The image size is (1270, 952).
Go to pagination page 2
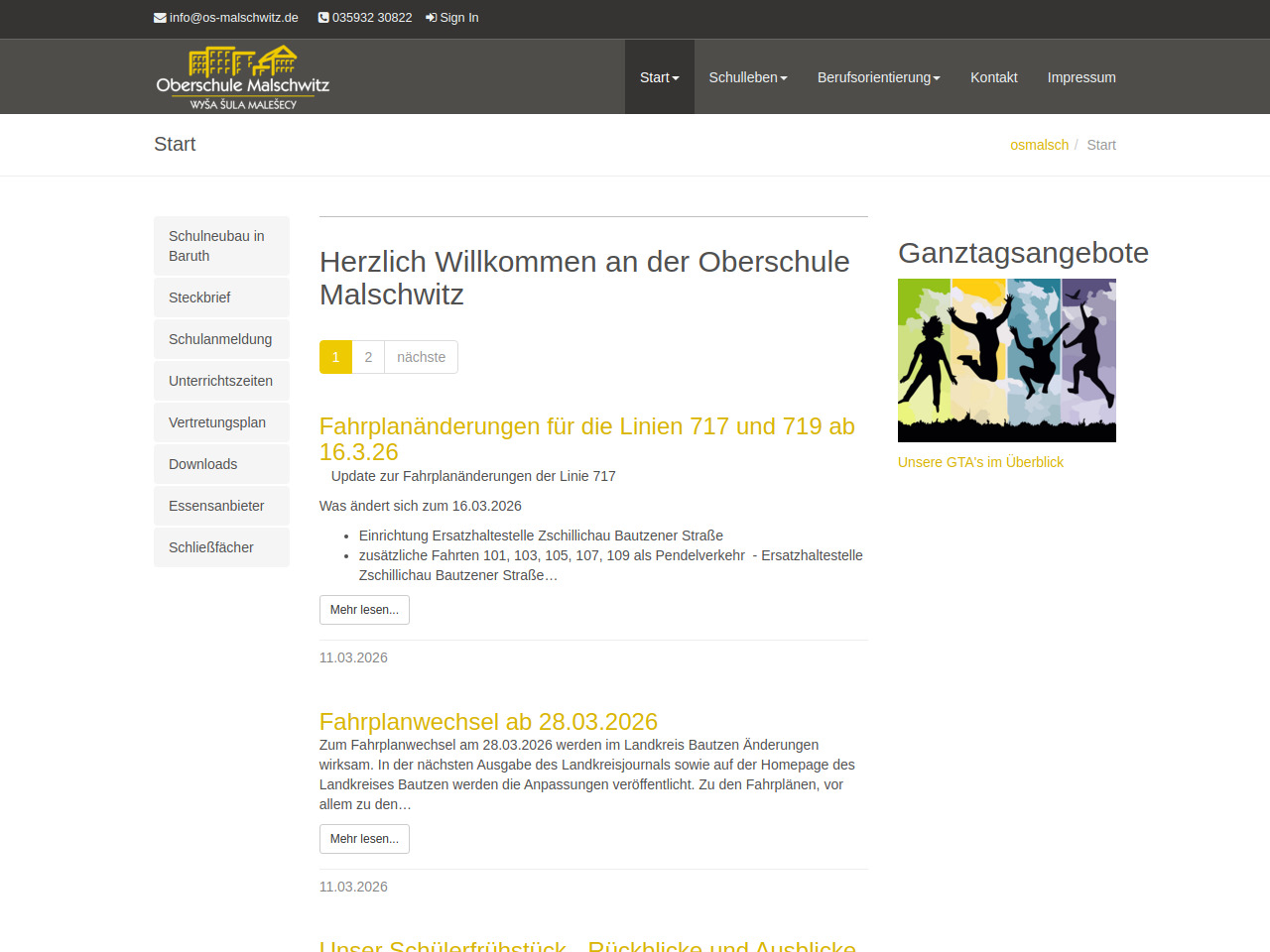tap(368, 357)
